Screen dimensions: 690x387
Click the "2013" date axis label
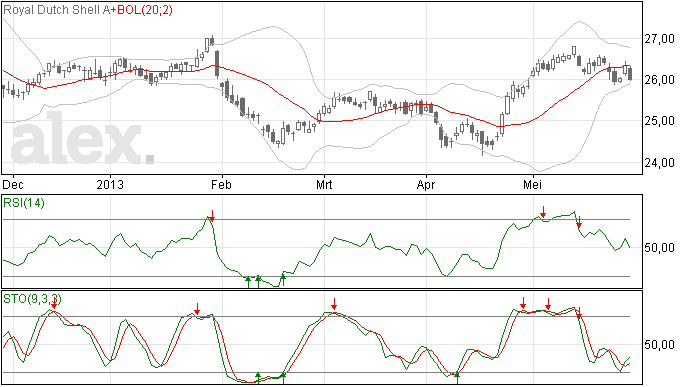pos(110,184)
